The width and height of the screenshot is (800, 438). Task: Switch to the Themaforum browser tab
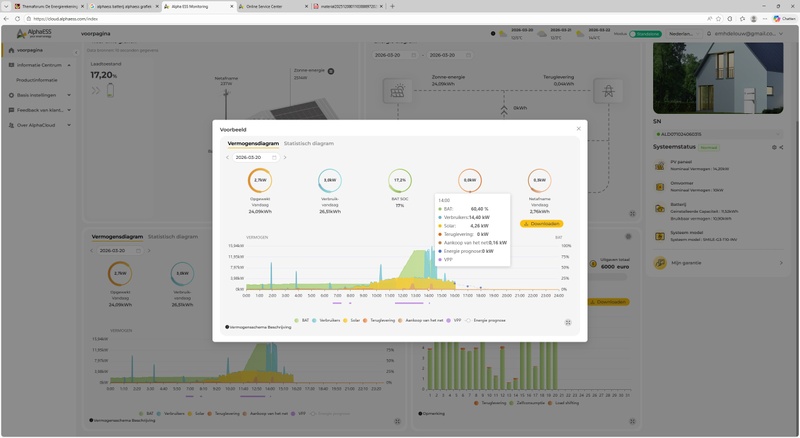click(x=48, y=6)
